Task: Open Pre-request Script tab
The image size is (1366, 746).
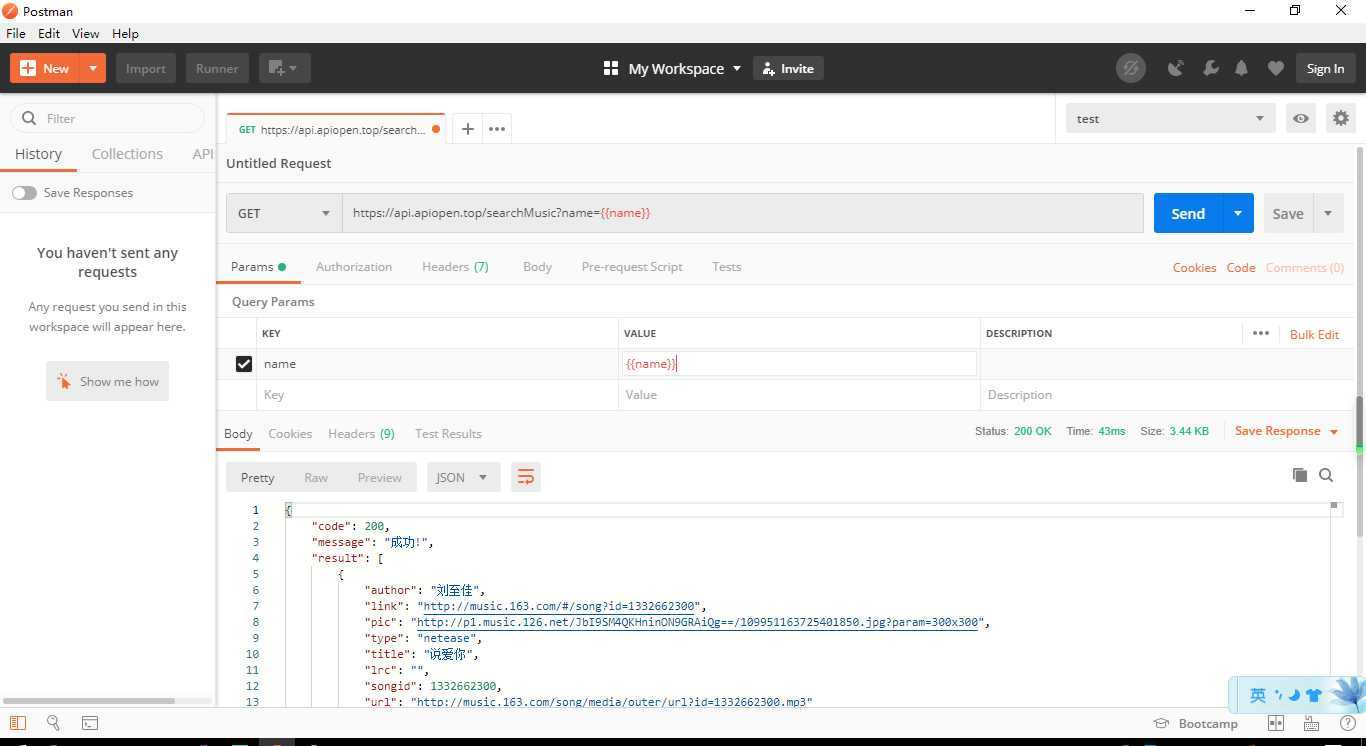Action: pyautogui.click(x=632, y=267)
